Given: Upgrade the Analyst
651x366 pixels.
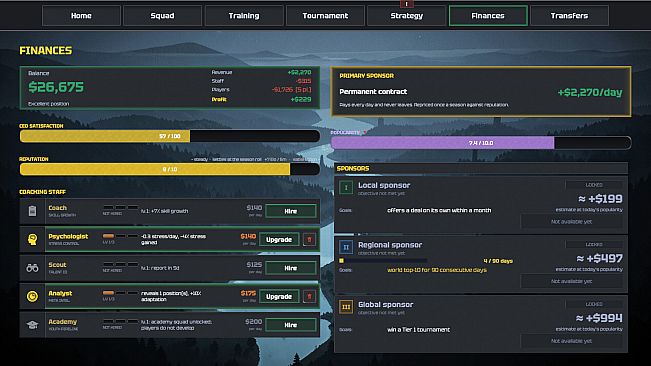Looking at the screenshot, I should click(x=279, y=296).
